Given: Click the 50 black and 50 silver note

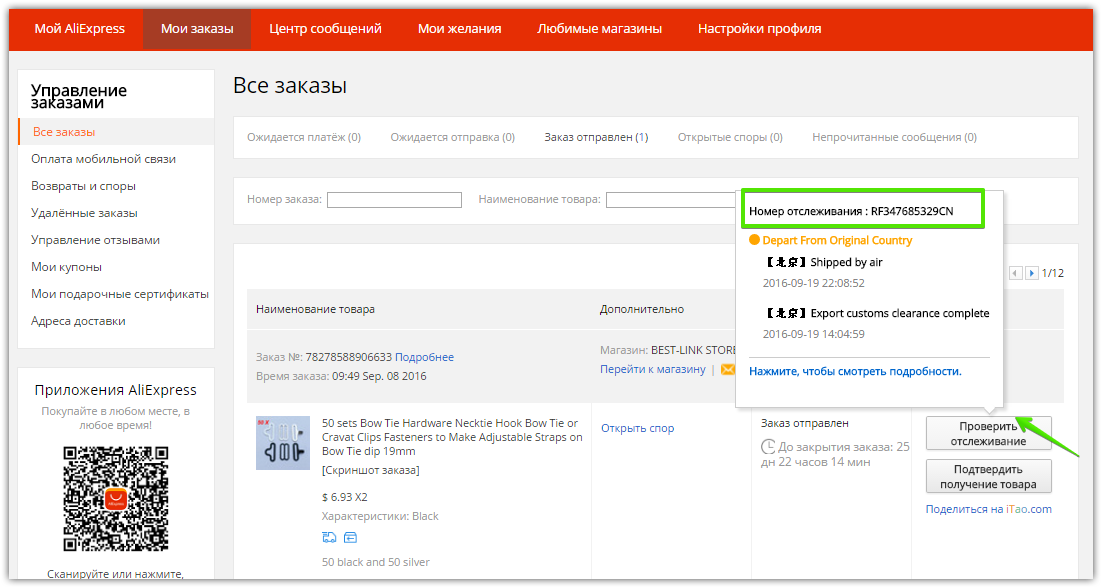Looking at the screenshot, I should [x=375, y=562].
